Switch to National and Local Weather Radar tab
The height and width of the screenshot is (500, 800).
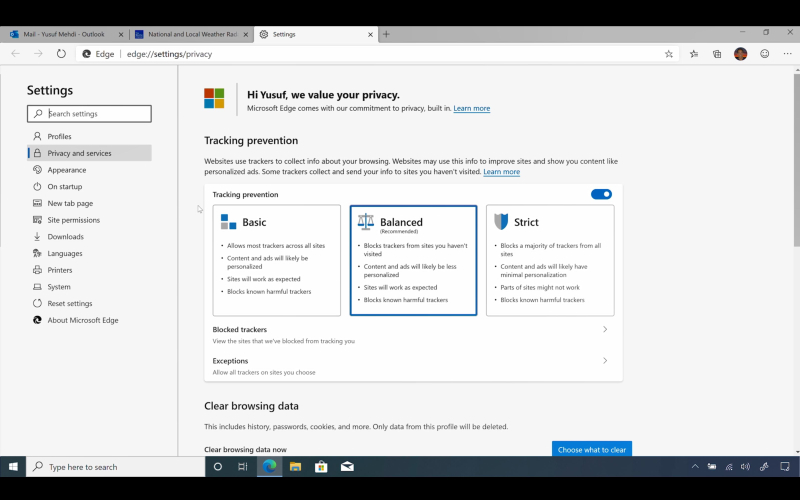tap(191, 34)
